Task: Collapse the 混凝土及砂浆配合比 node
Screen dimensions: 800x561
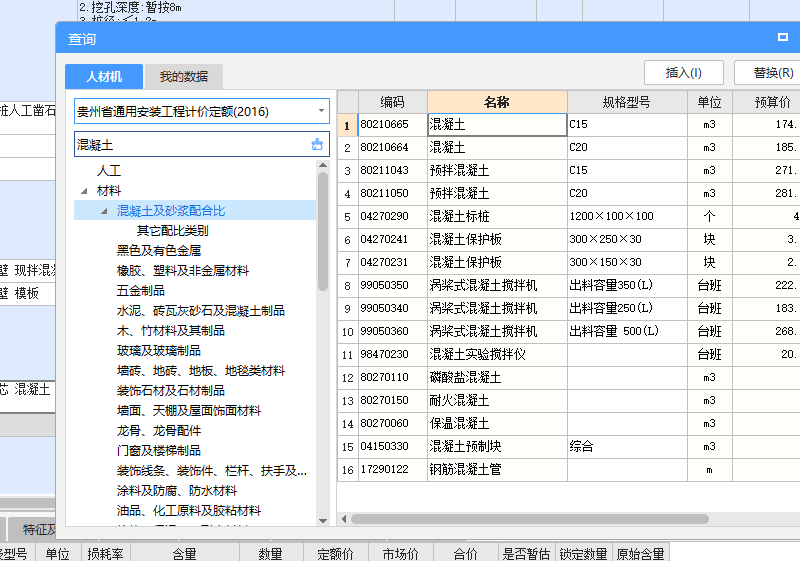Action: [x=104, y=211]
